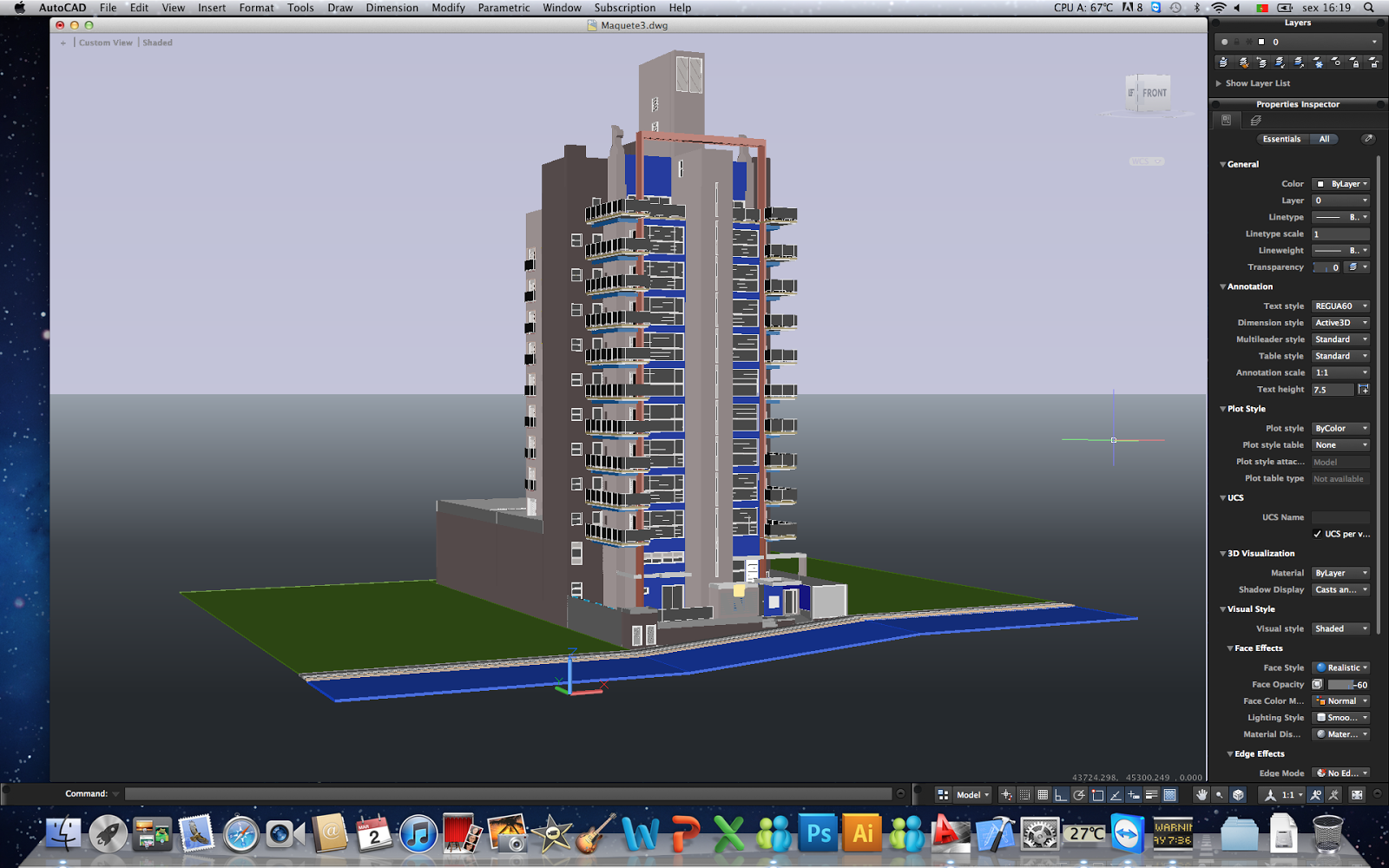Click the Layer Previous icon
Image resolution: width=1389 pixels, height=868 pixels.
(1261, 62)
